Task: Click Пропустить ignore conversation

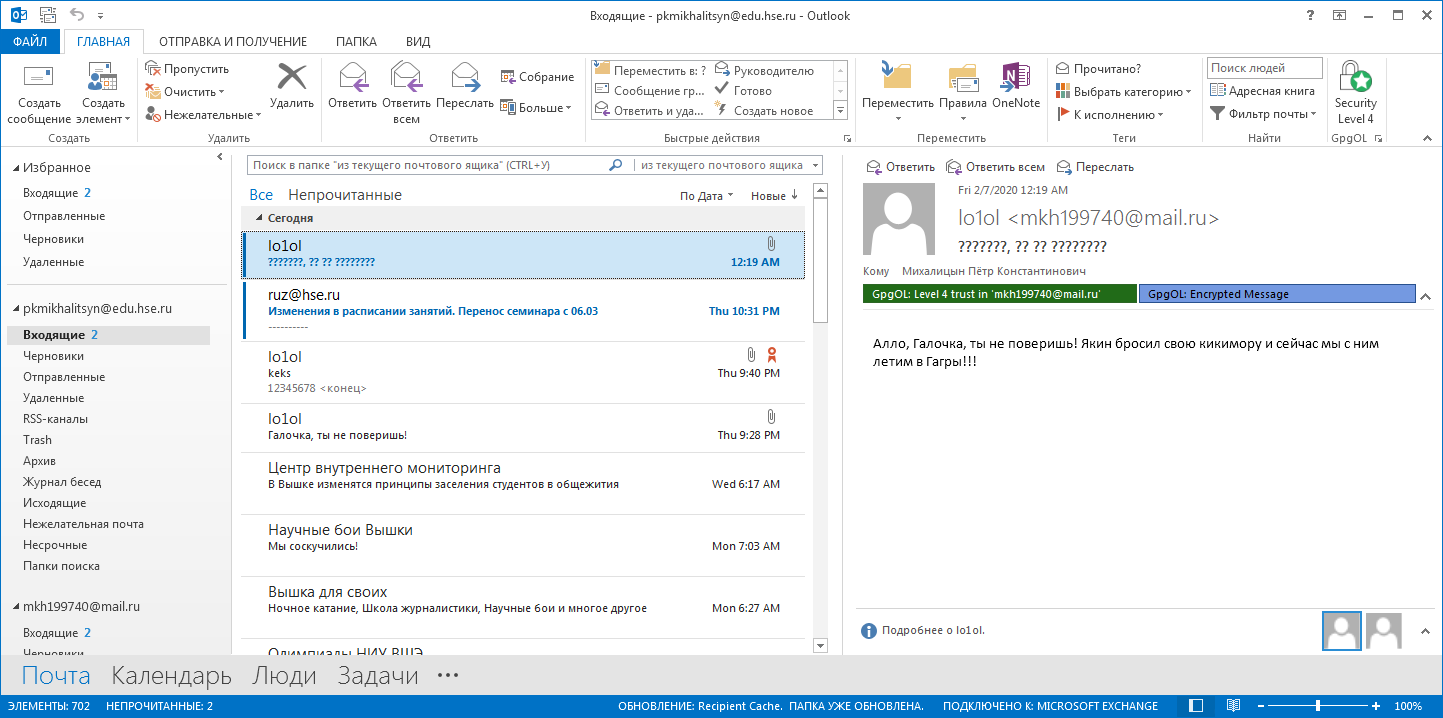Action: point(187,69)
